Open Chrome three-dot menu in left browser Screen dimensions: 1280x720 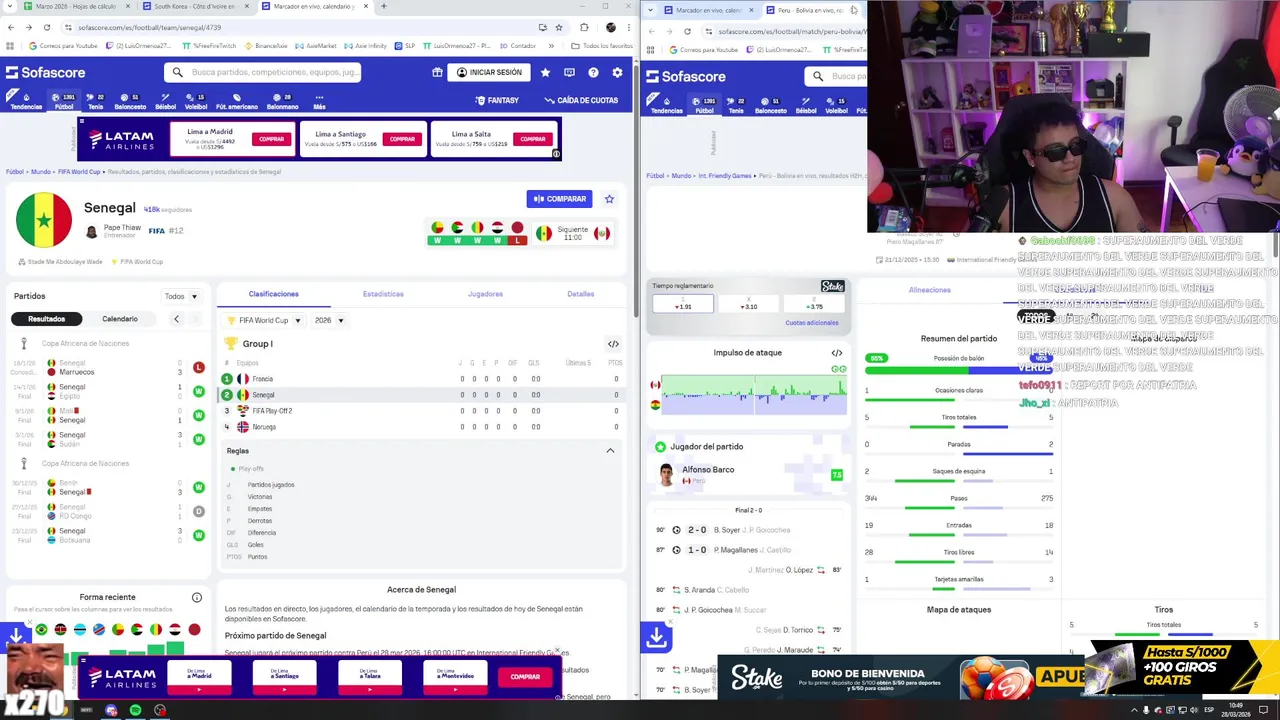coord(628,27)
